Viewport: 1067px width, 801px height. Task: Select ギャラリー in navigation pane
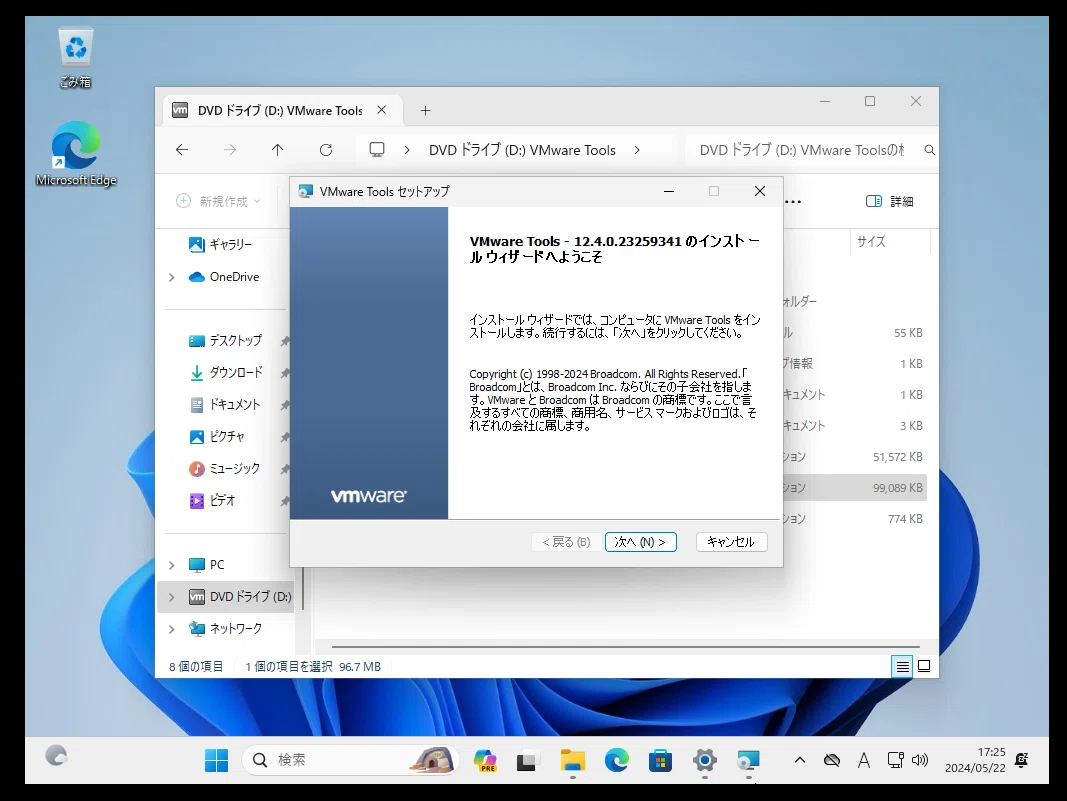pos(220,244)
